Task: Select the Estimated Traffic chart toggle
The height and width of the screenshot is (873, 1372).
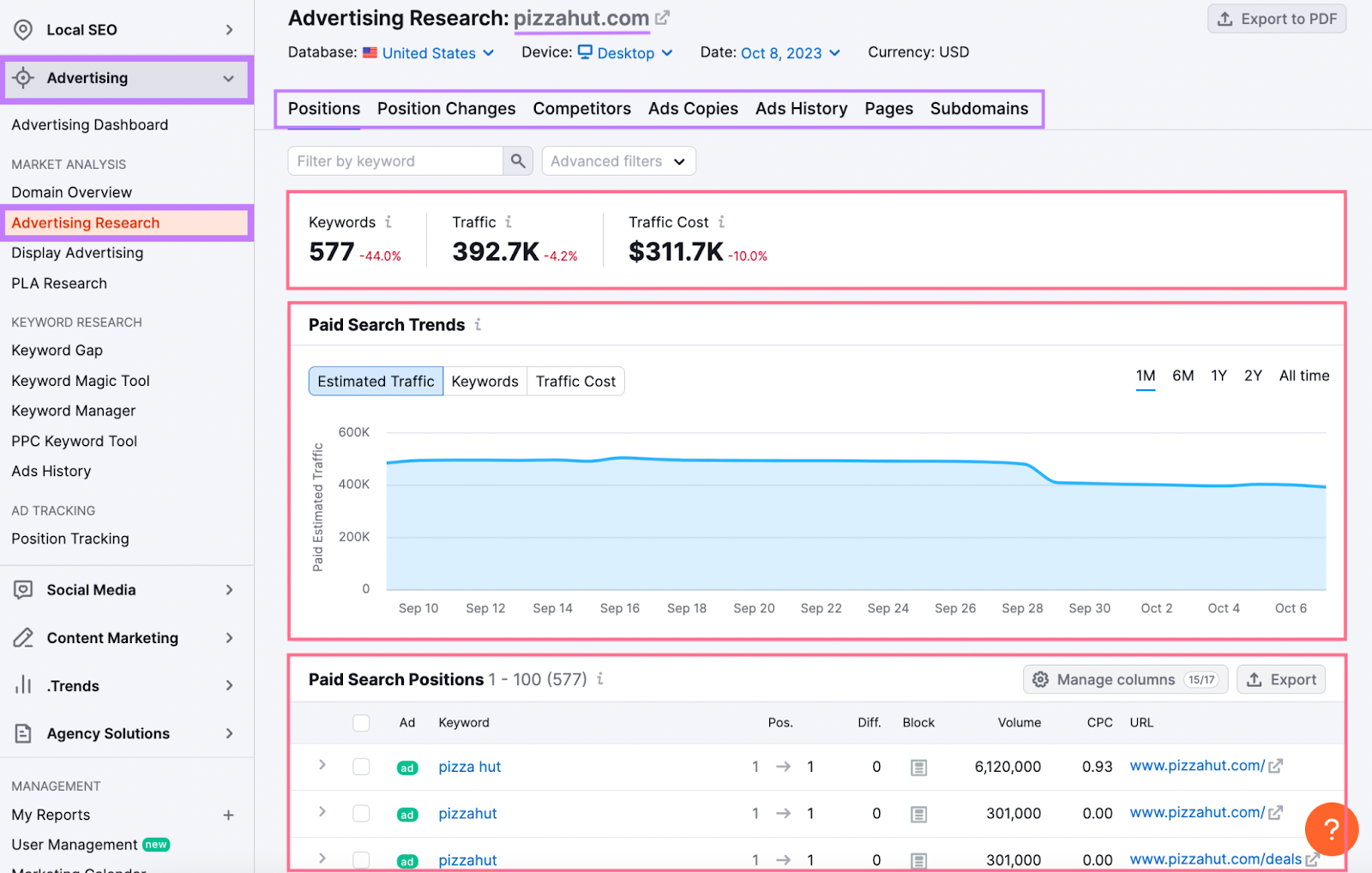Action: [376, 382]
